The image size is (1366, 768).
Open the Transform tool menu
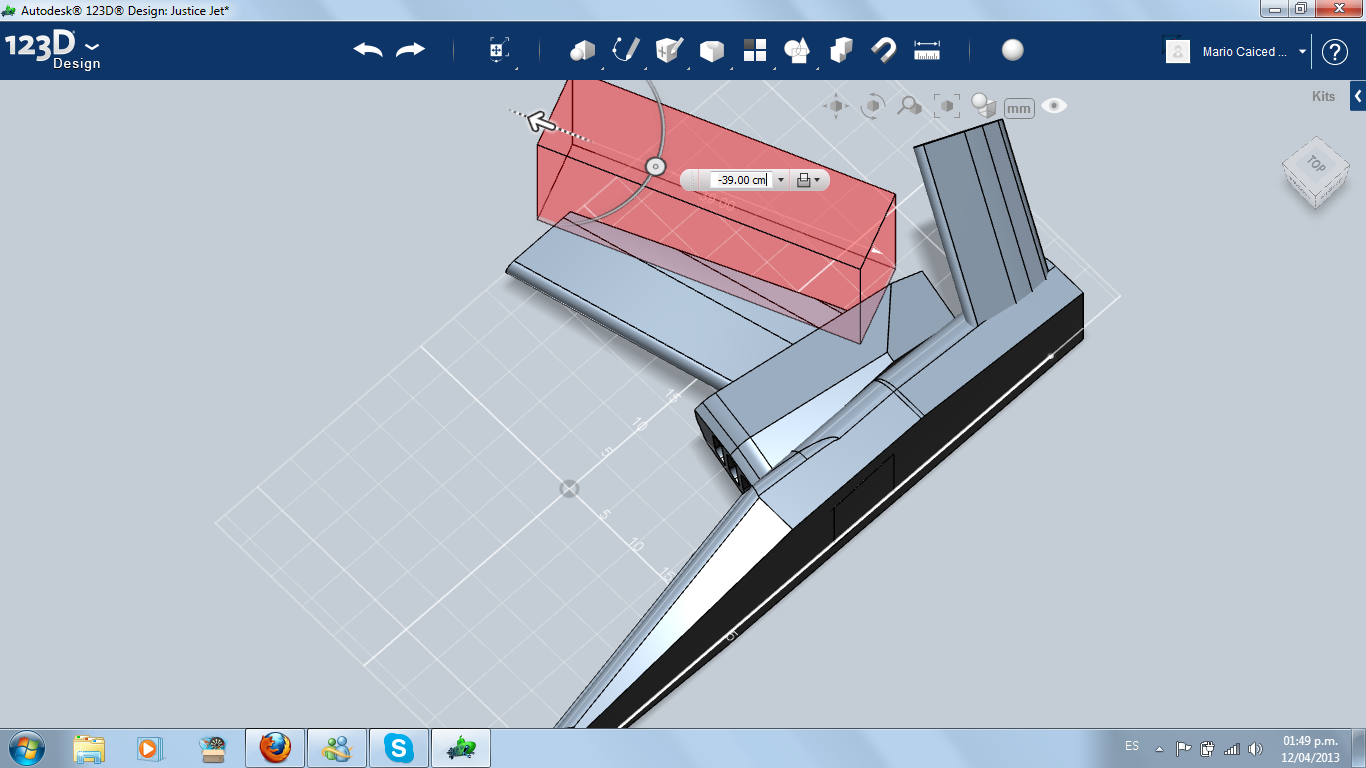coord(499,51)
